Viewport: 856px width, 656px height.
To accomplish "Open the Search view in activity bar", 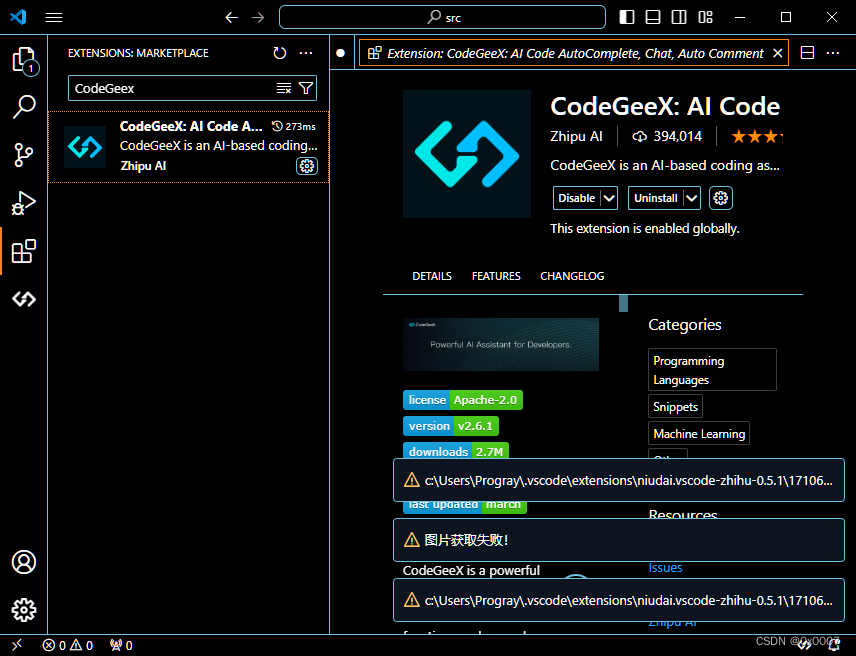I will pyautogui.click(x=23, y=107).
